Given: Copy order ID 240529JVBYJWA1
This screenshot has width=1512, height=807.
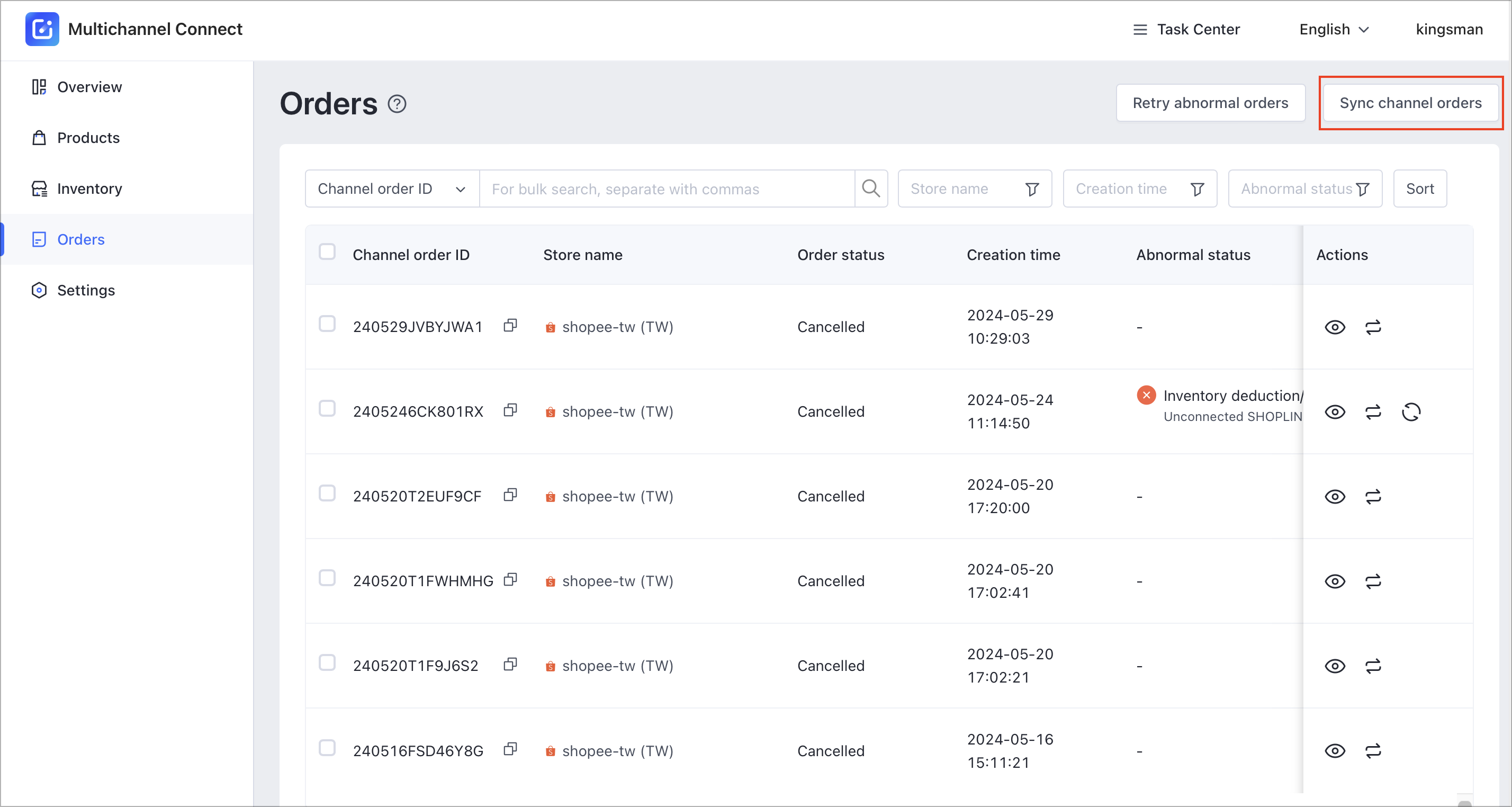Looking at the screenshot, I should tap(511, 325).
